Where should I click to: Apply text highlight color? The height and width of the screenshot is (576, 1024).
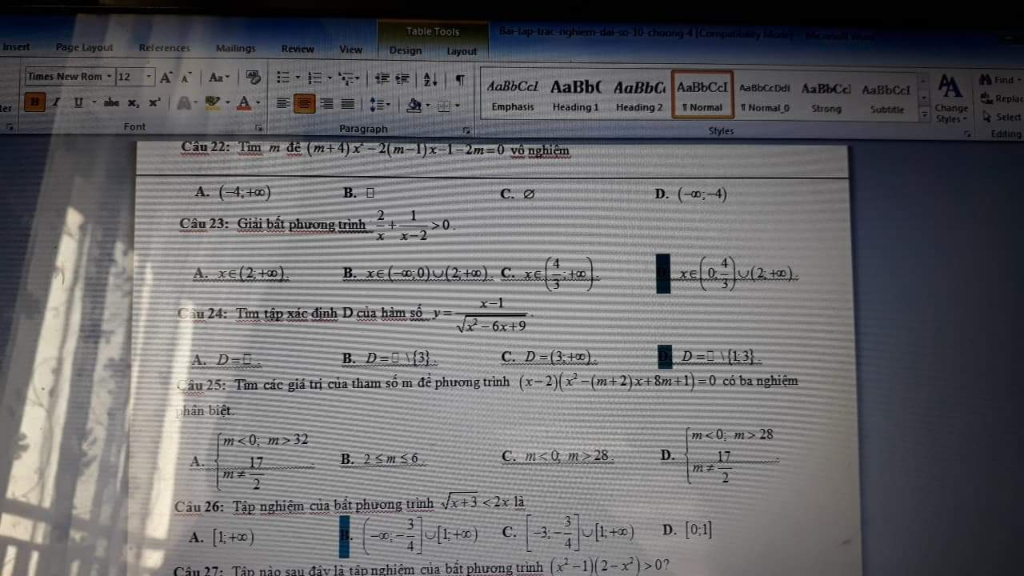point(212,103)
